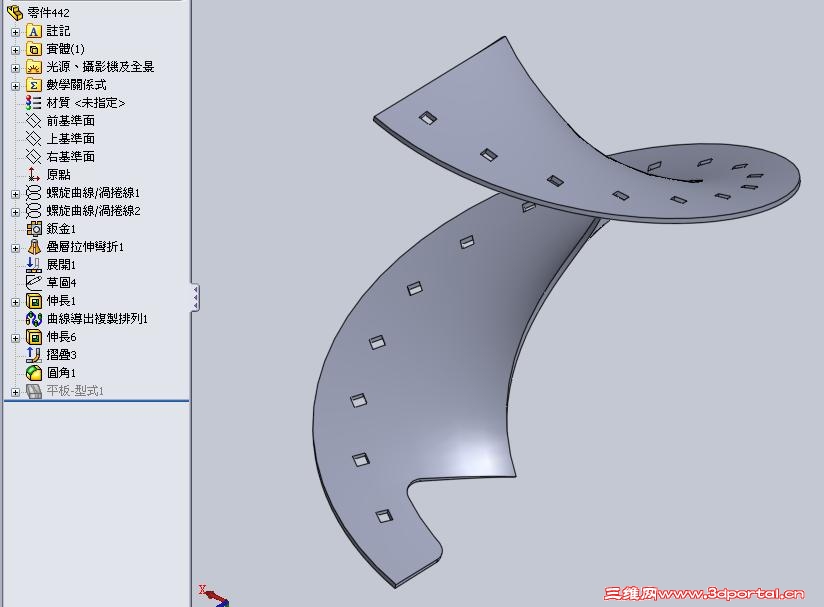
Task: Click the 伸長1 extrude feature icon
Action: coord(34,301)
